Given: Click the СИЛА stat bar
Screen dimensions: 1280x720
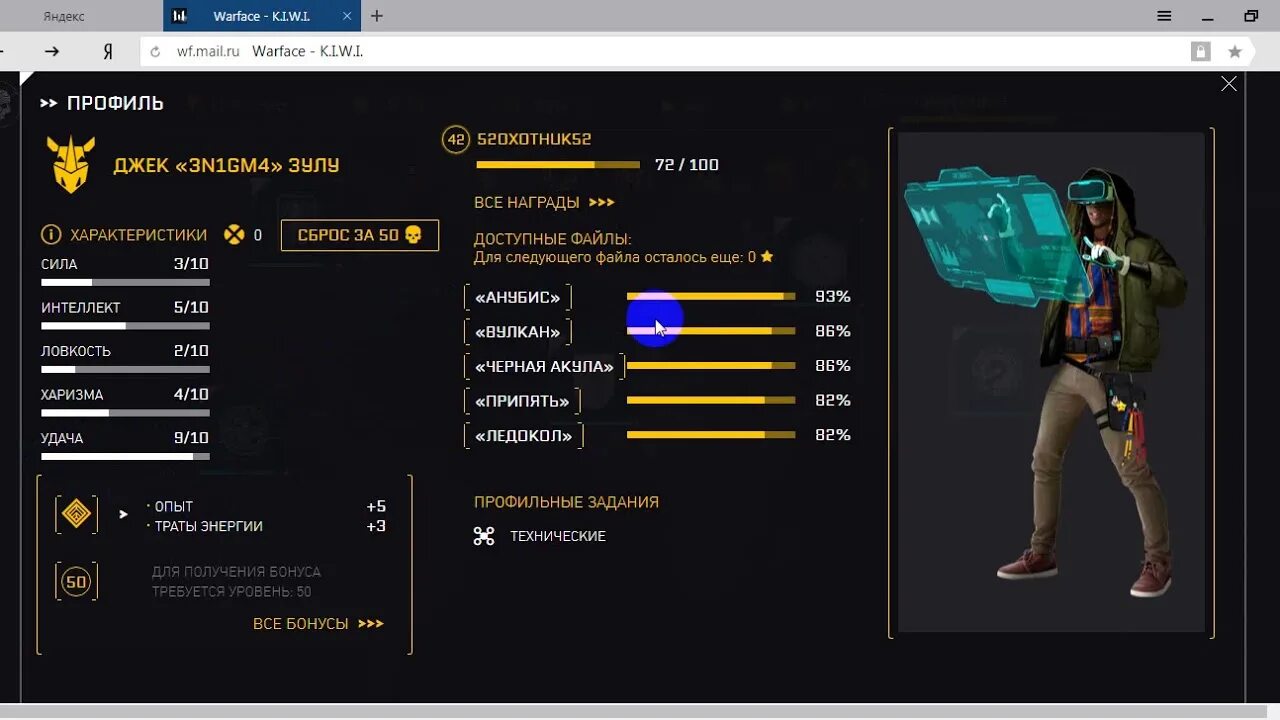Looking at the screenshot, I should [x=125, y=283].
